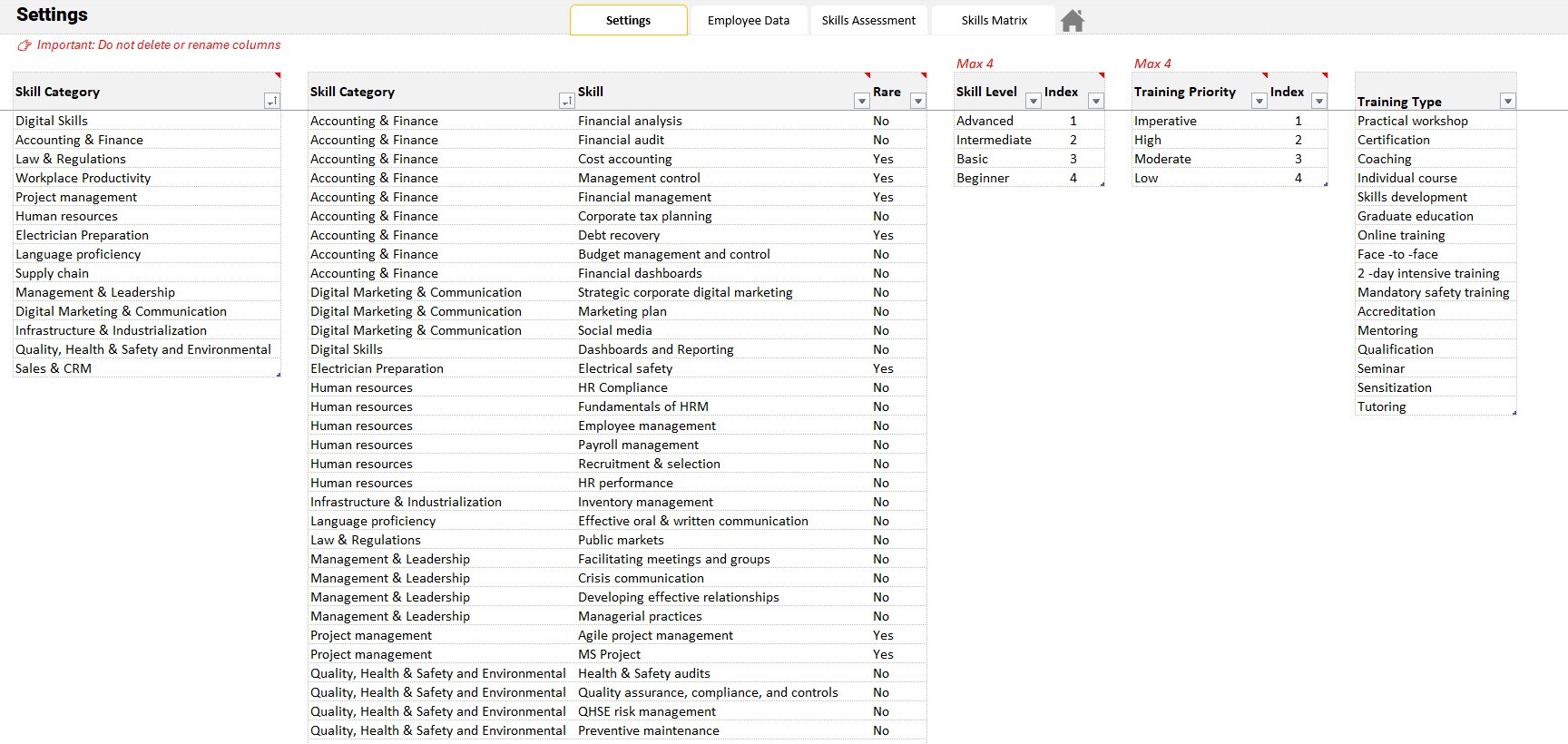The height and width of the screenshot is (744, 1568).
Task: Select the Coaching training type cell
Action: tap(1436, 159)
